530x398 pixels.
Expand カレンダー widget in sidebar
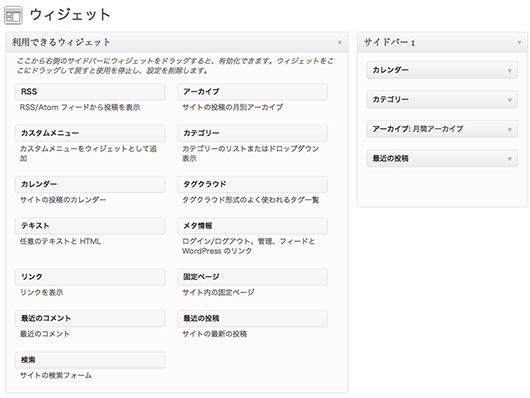(x=510, y=71)
